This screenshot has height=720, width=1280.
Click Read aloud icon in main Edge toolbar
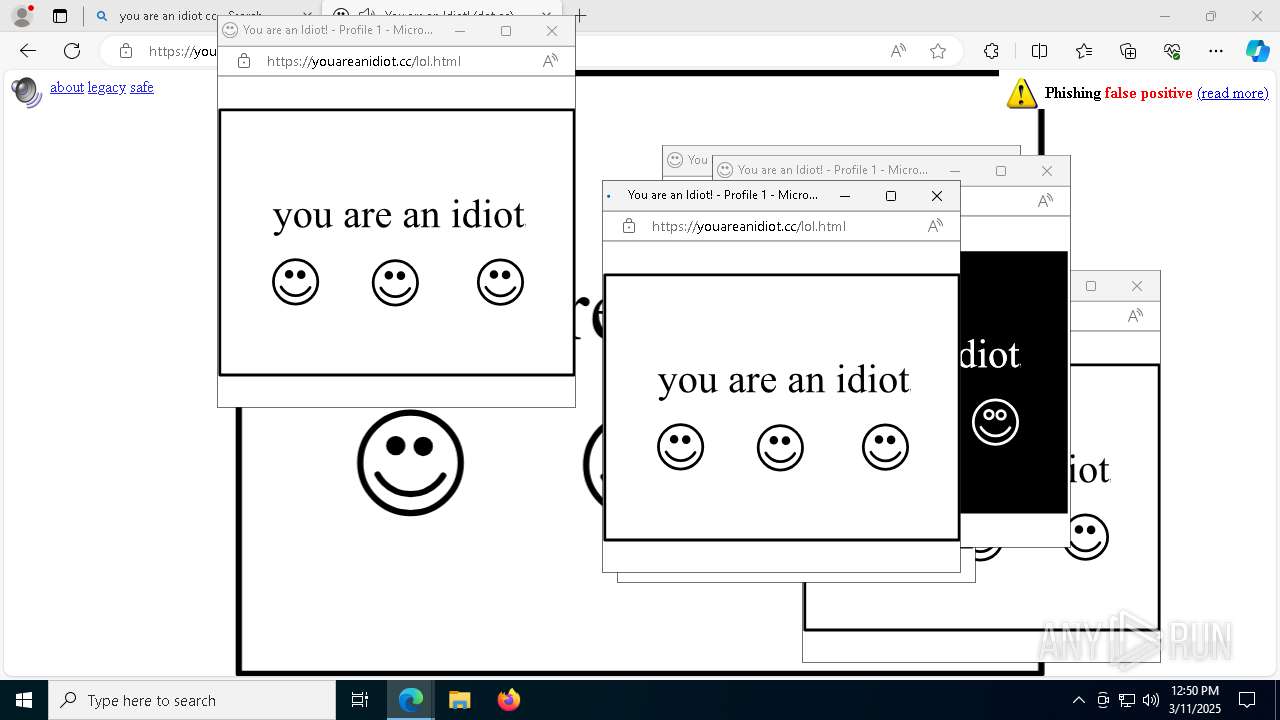(898, 51)
